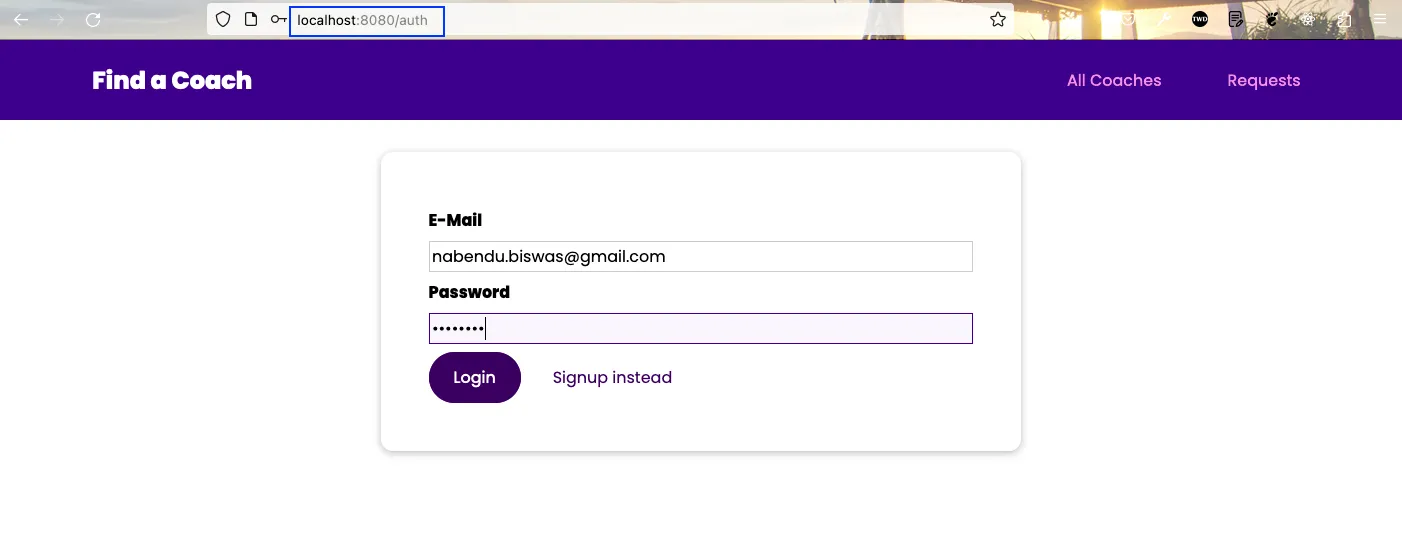The height and width of the screenshot is (545, 1402).
Task: Open the Firefox hamburger application menu
Action: (1380, 19)
